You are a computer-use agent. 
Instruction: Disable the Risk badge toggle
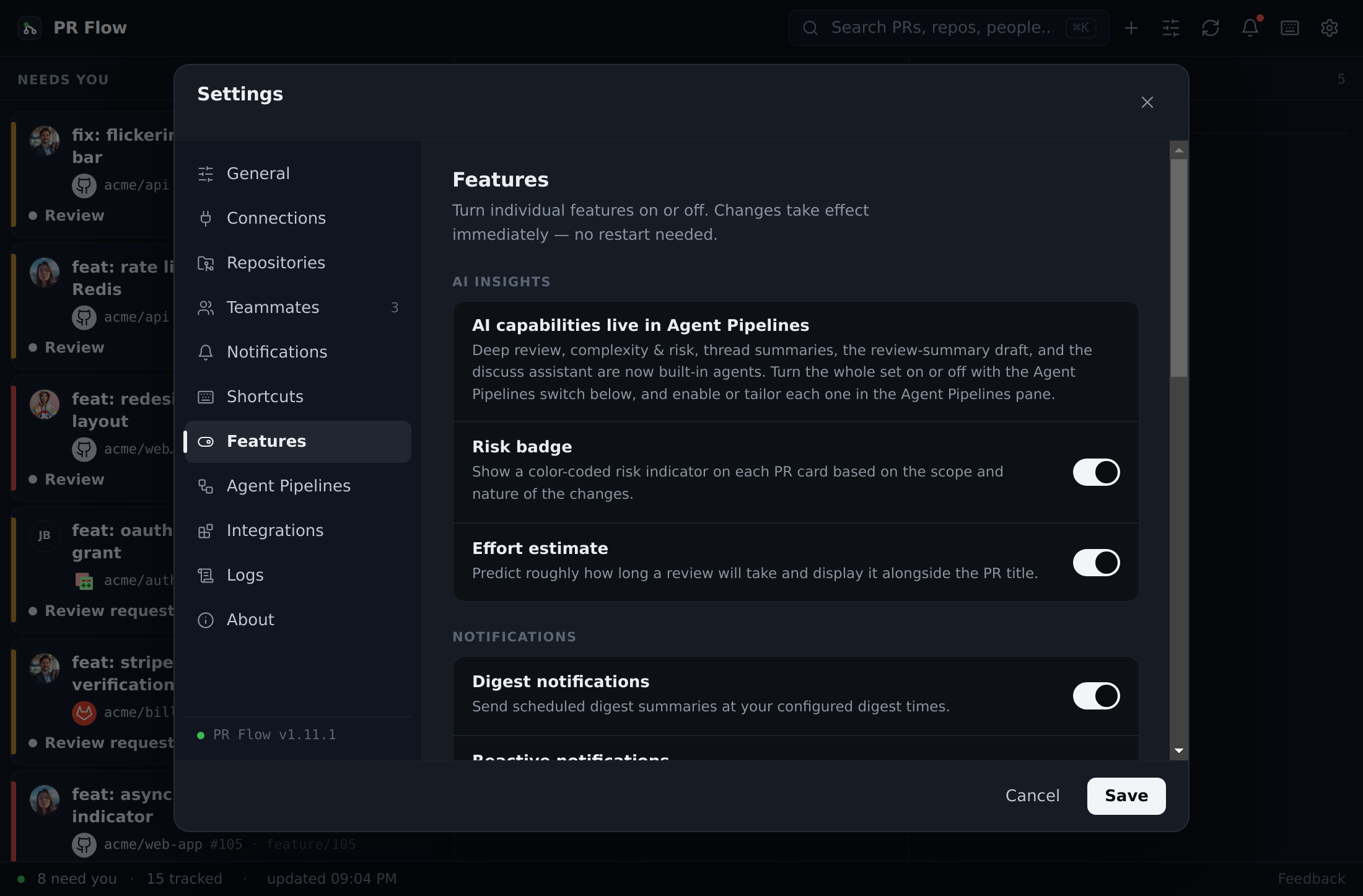click(x=1096, y=472)
